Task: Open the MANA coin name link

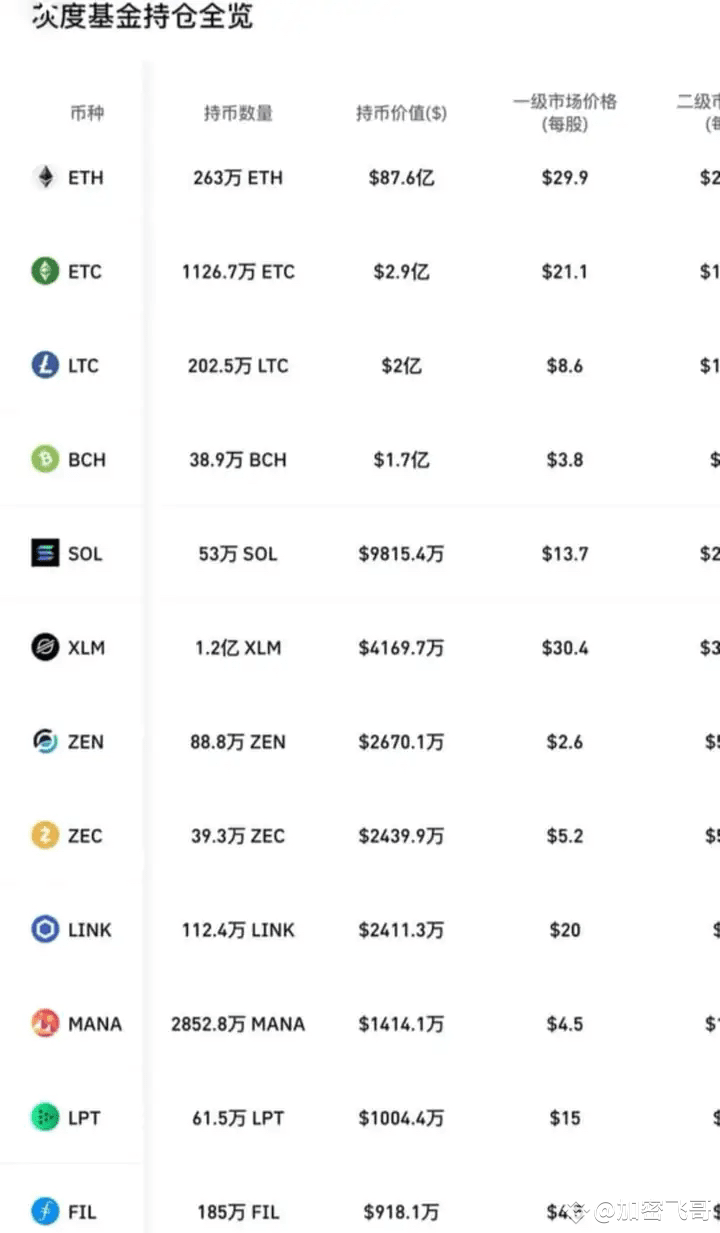Action: pos(95,1024)
